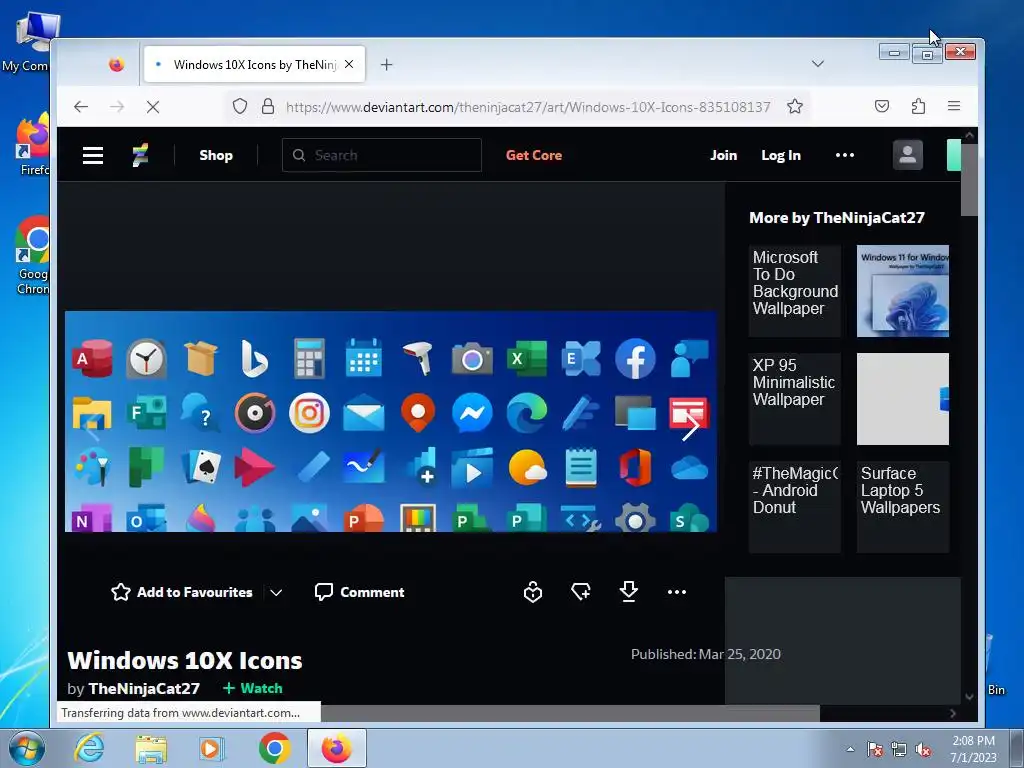
Task: Click the network tray icon
Action: point(899,750)
